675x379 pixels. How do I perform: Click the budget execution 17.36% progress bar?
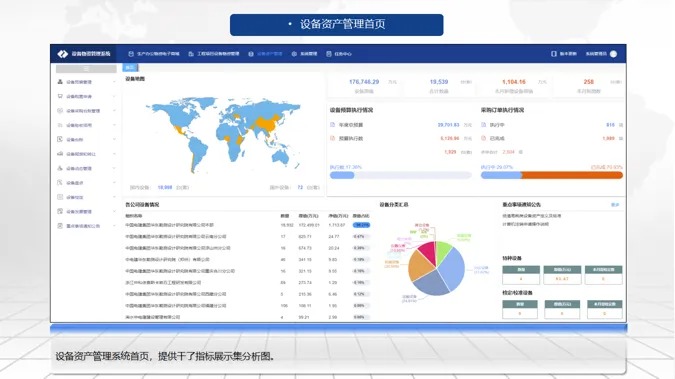point(400,175)
